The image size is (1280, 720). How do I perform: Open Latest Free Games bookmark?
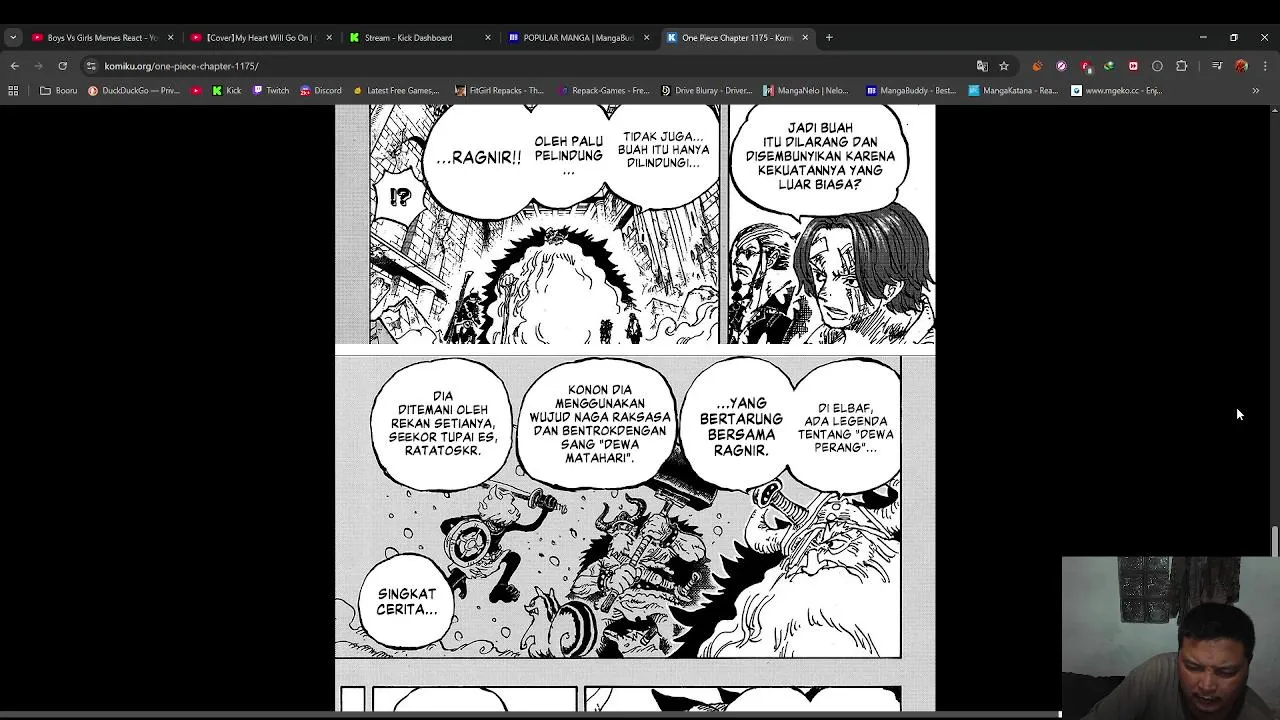396,90
